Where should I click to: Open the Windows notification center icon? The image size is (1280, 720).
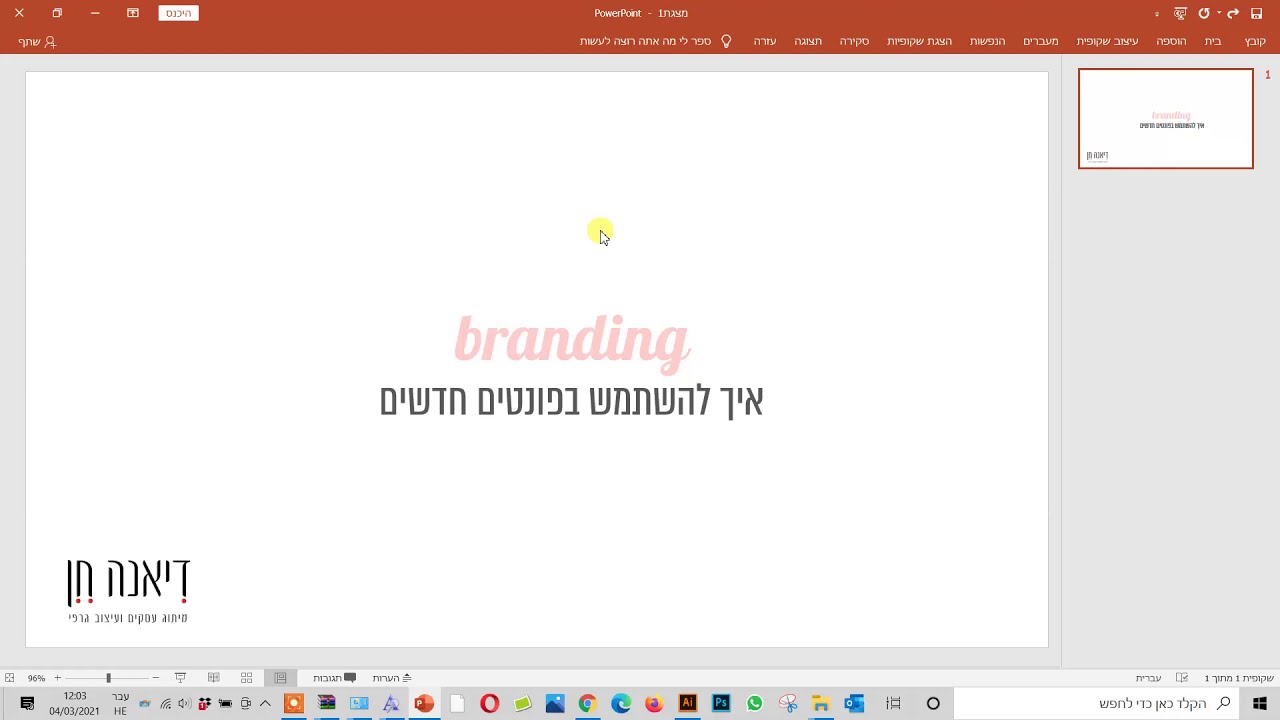tap(27, 704)
